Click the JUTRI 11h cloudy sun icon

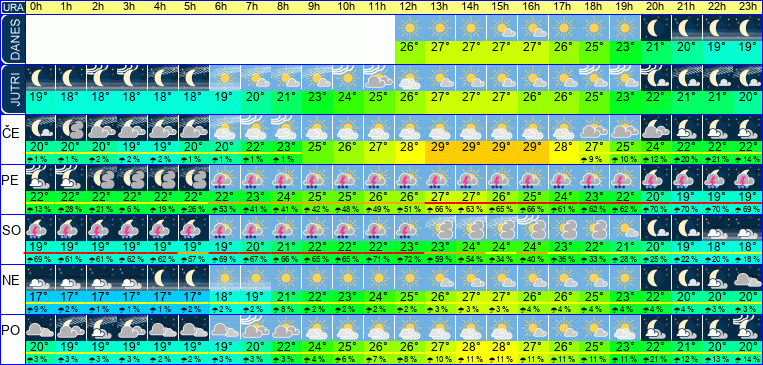pos(379,78)
